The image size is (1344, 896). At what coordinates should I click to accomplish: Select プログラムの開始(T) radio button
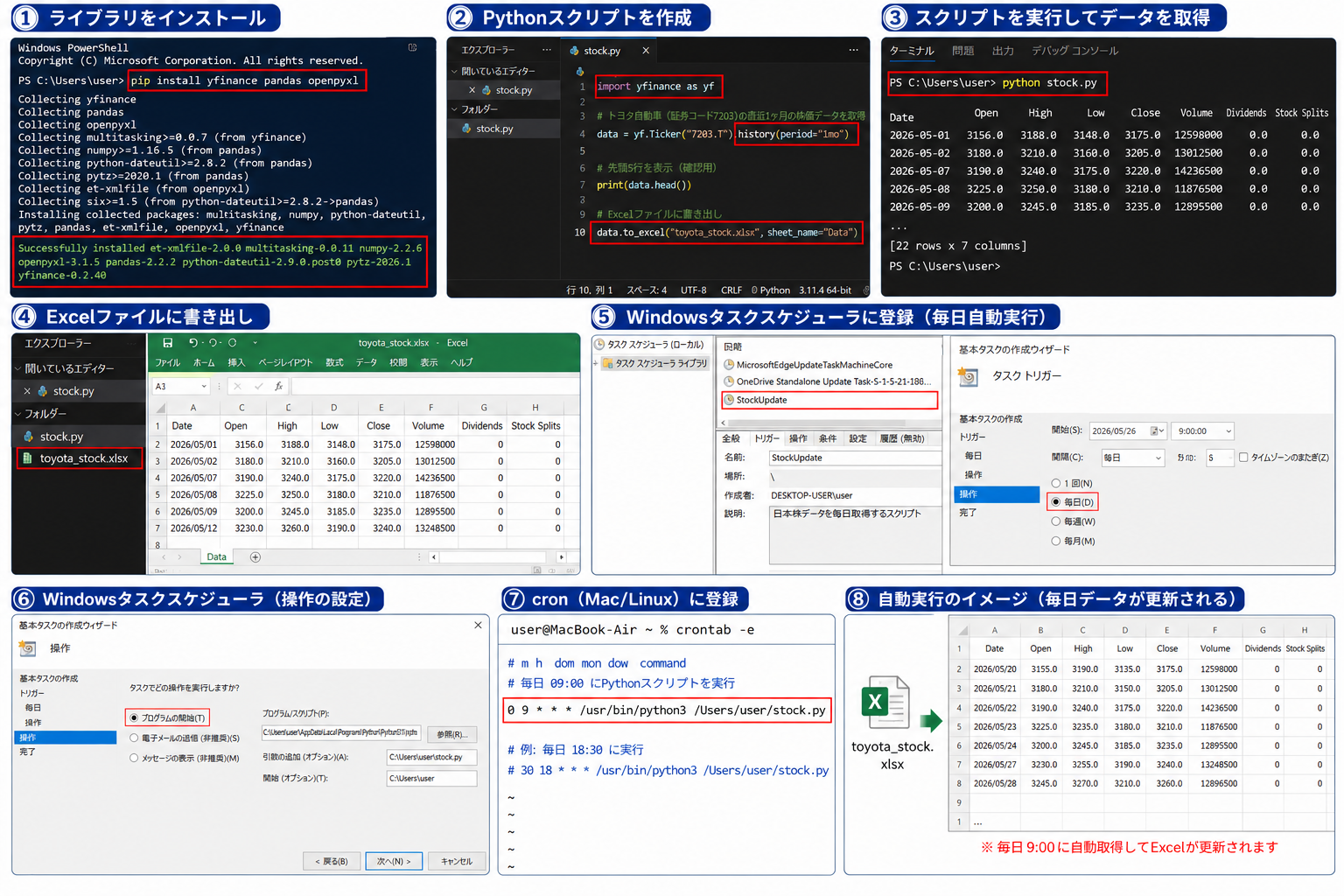point(134,717)
